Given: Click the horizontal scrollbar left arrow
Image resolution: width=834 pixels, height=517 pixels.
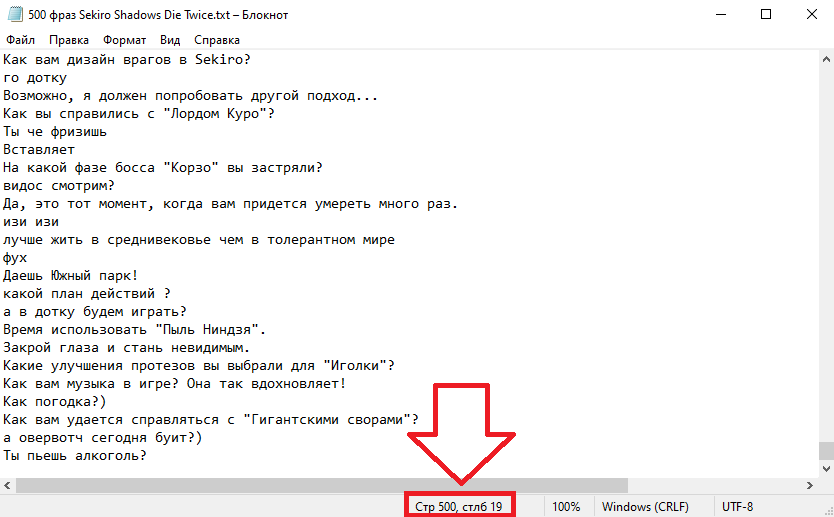Looking at the screenshot, I should (x=7, y=485).
